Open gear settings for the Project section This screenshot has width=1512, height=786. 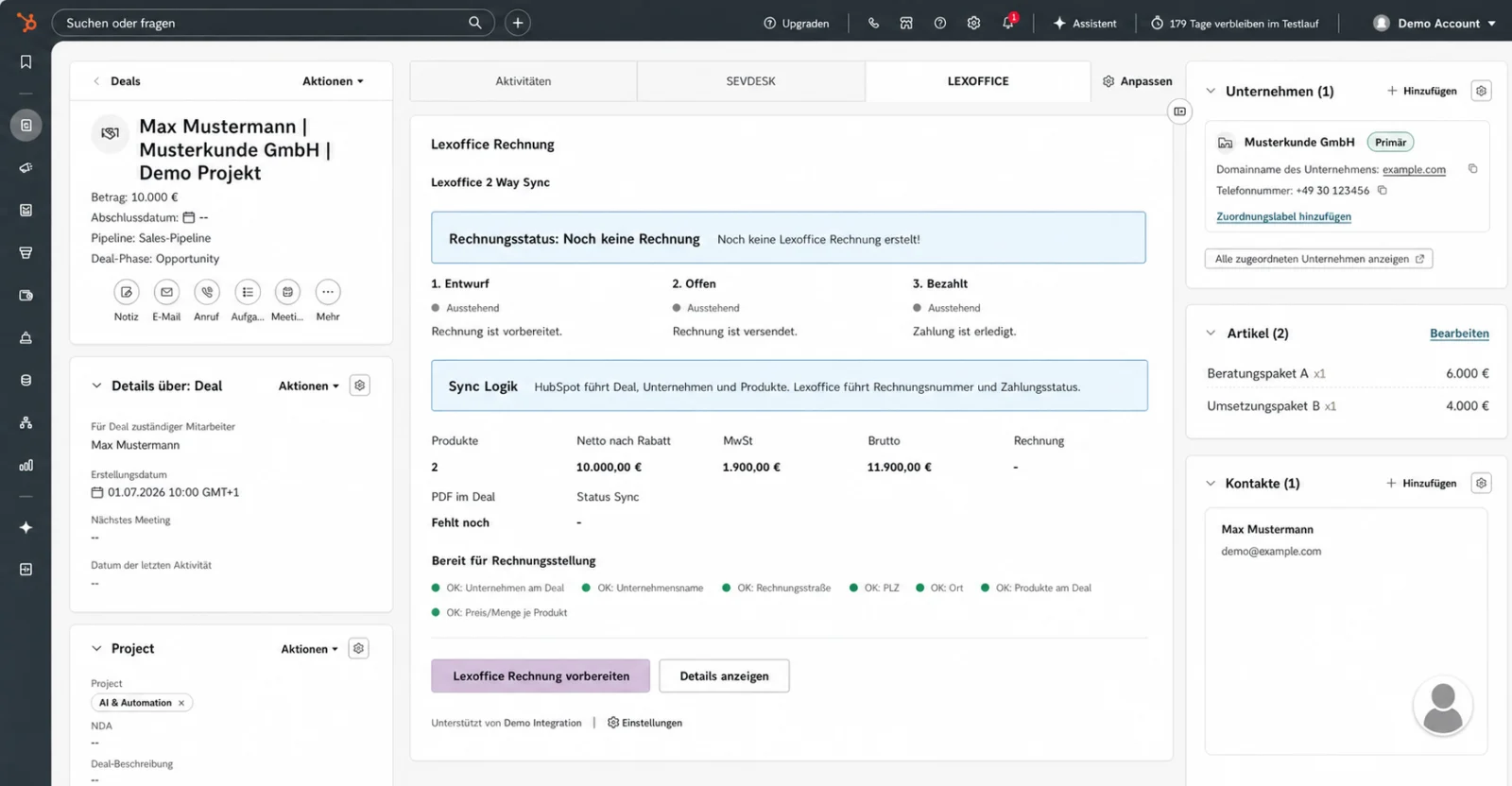(358, 648)
